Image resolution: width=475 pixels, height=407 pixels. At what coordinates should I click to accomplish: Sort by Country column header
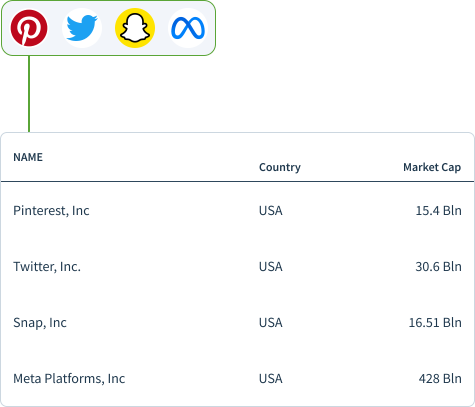[280, 167]
